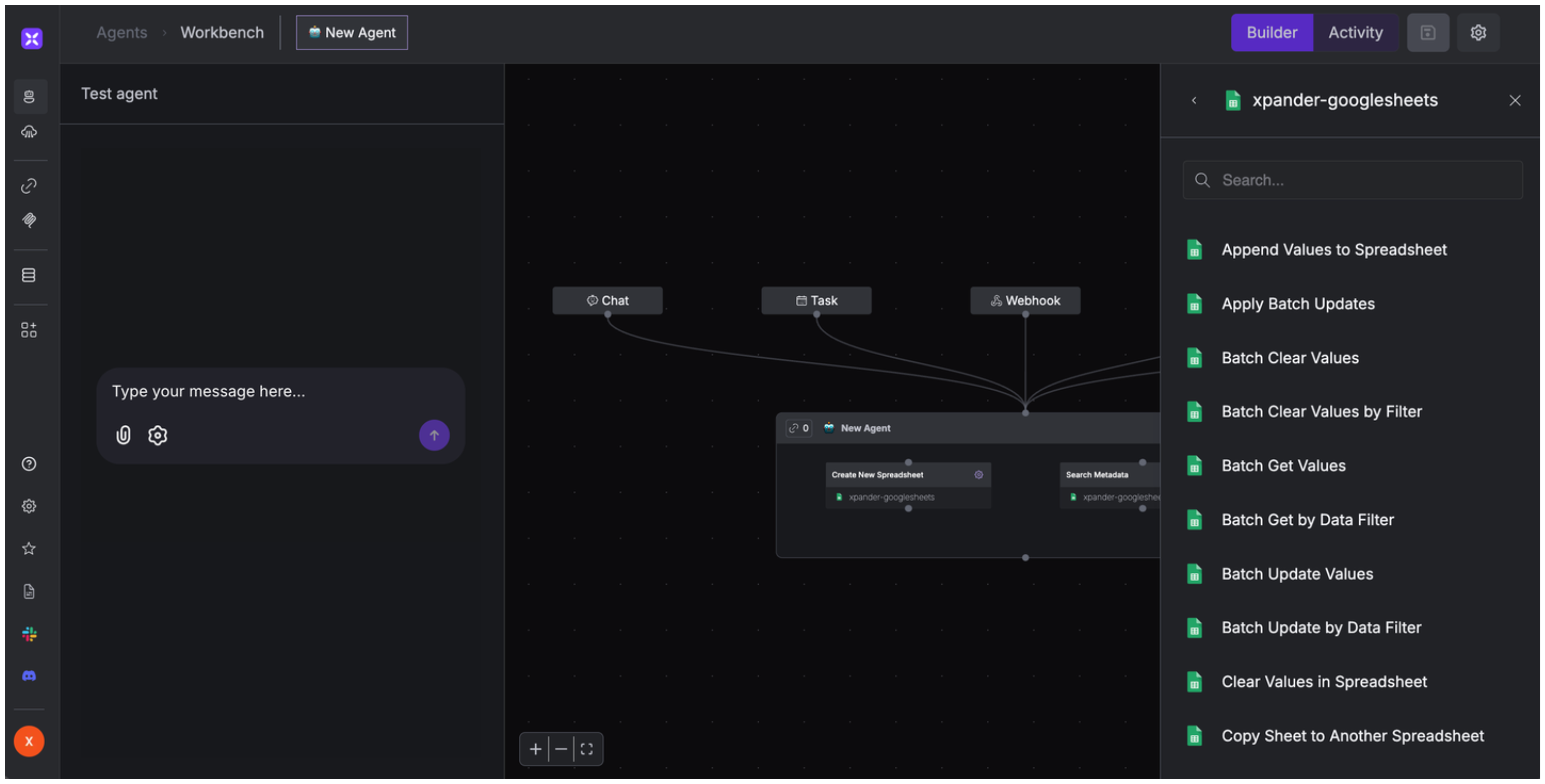Image resolution: width=1545 pixels, height=784 pixels.
Task: Send message with purple arrow button
Action: pyautogui.click(x=434, y=435)
